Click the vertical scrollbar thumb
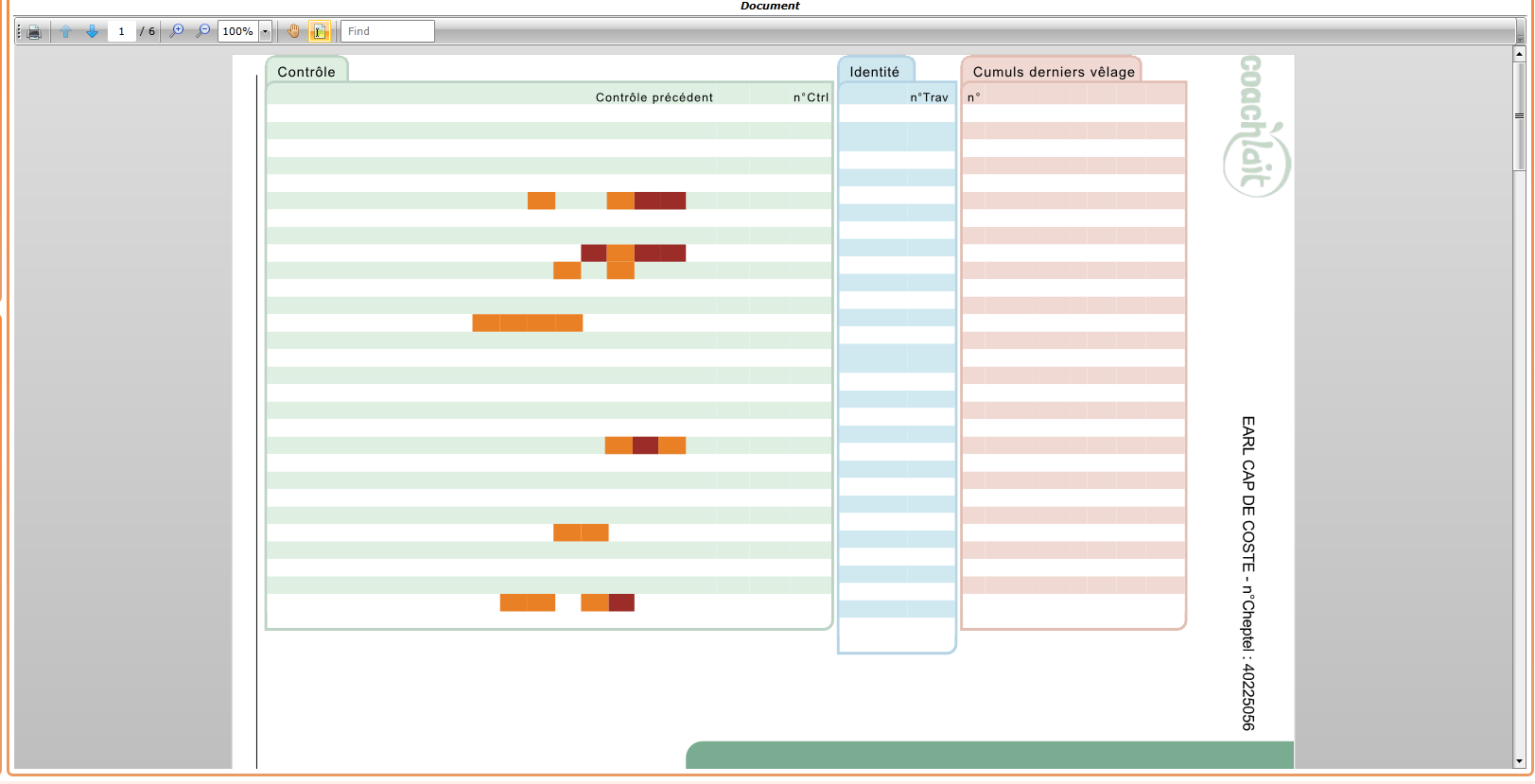 point(1520,115)
